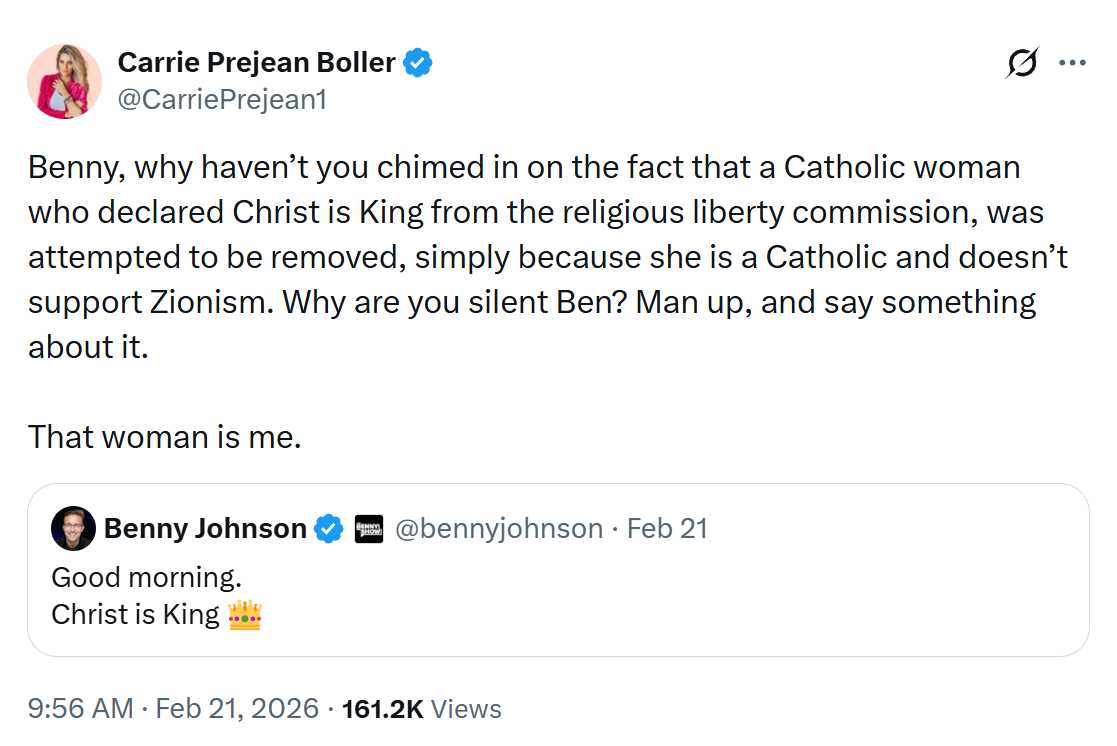The image size is (1117, 746).
Task: Open the quoted "Good morning." post text
Action: [146, 578]
